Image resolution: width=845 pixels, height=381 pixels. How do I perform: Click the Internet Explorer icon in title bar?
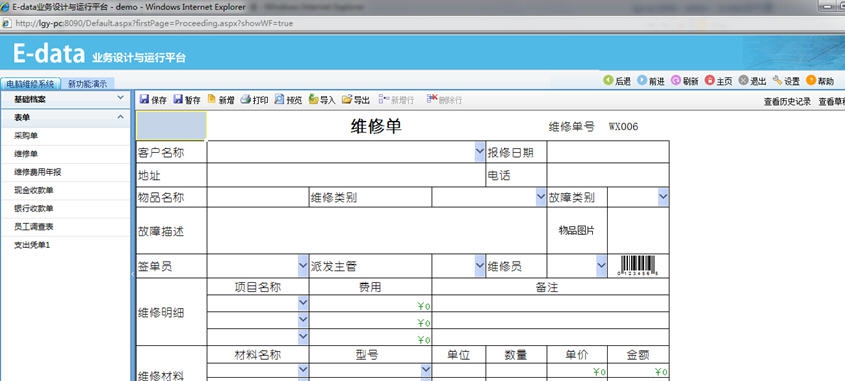tap(5, 7)
